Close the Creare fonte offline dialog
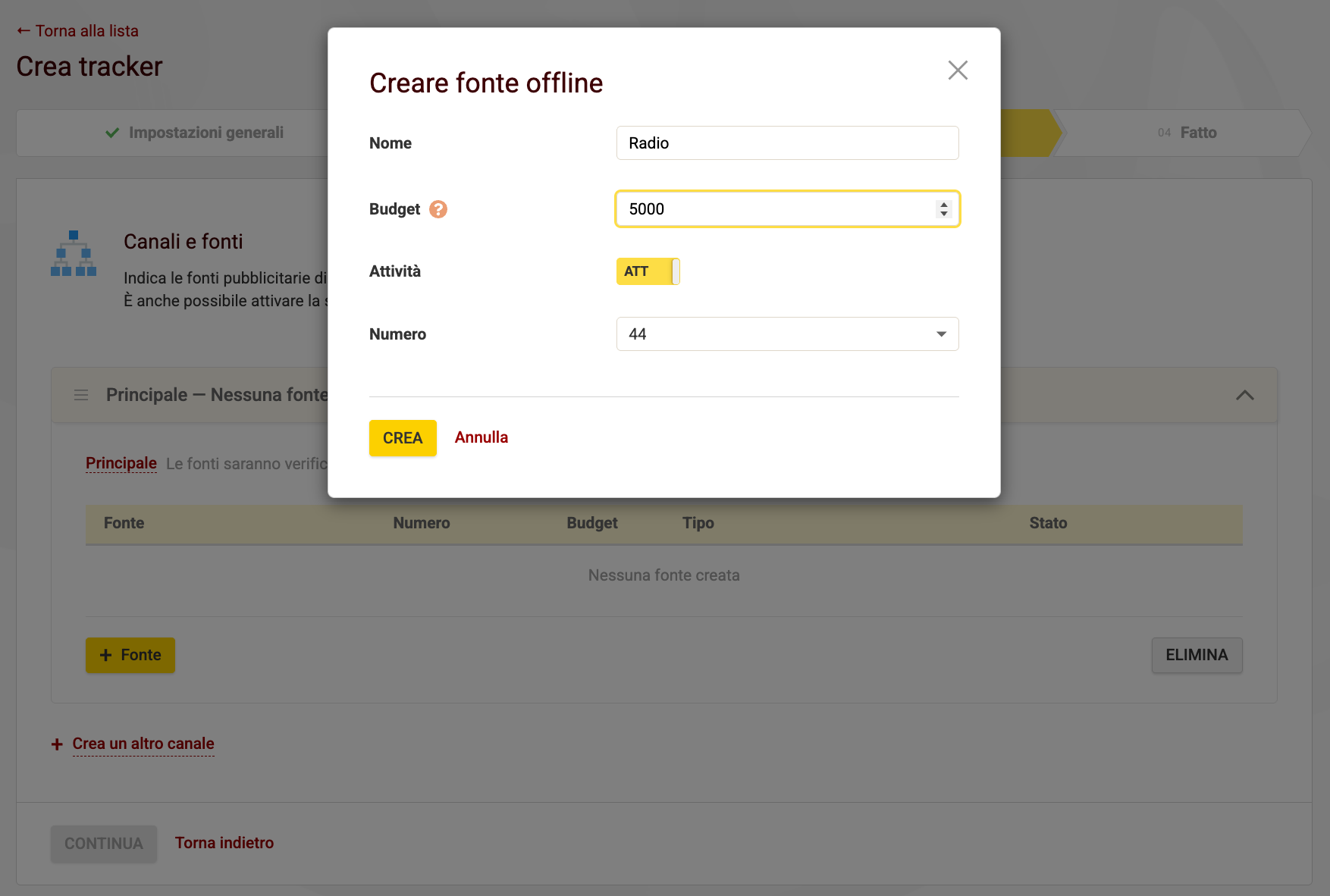The height and width of the screenshot is (896, 1330). point(958,70)
